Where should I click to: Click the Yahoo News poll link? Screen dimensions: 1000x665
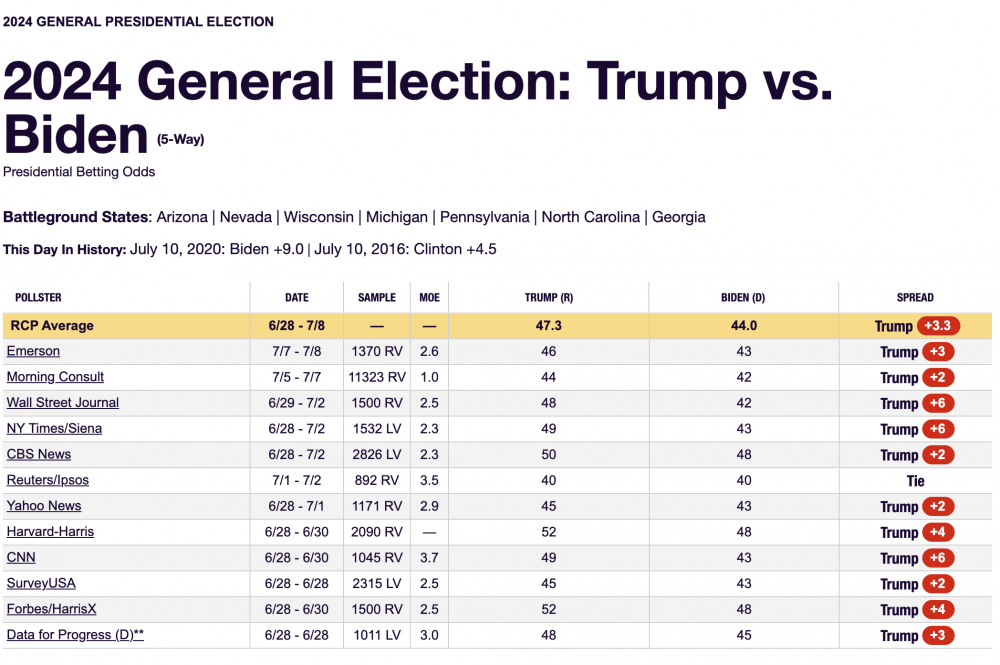(x=44, y=506)
